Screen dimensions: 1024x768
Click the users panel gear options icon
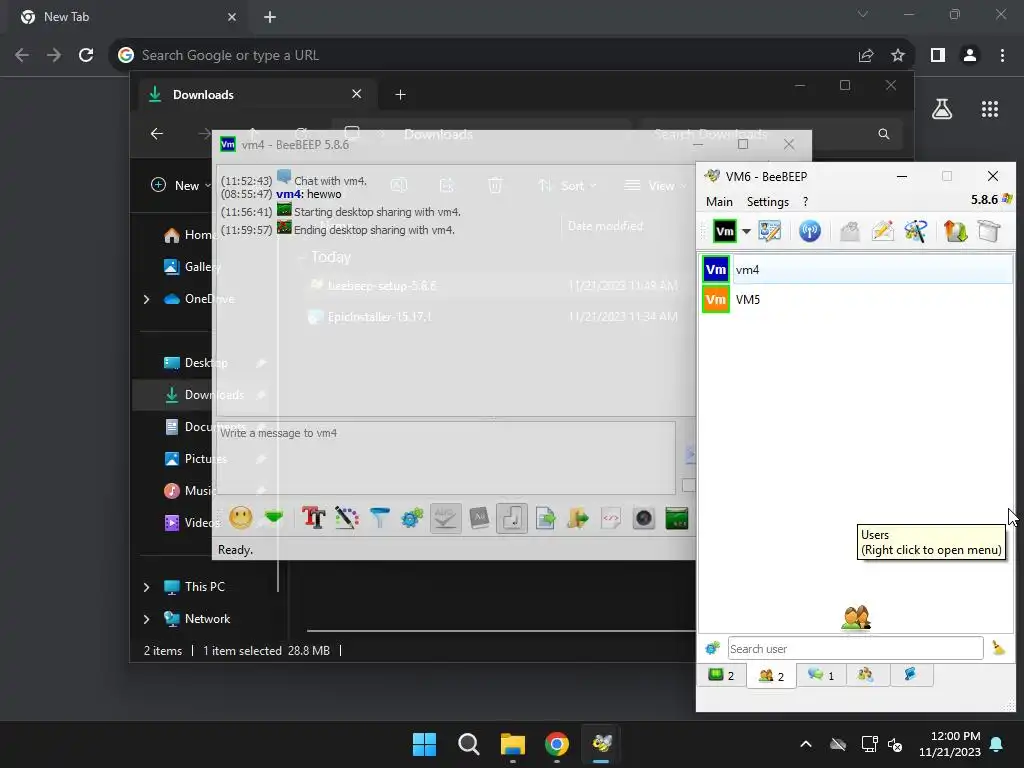[712, 648]
